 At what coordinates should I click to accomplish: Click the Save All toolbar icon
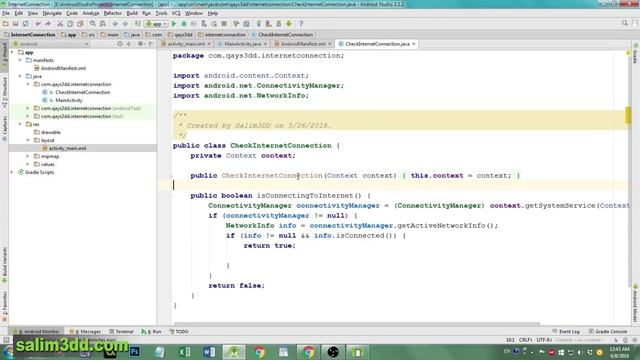point(16,24)
